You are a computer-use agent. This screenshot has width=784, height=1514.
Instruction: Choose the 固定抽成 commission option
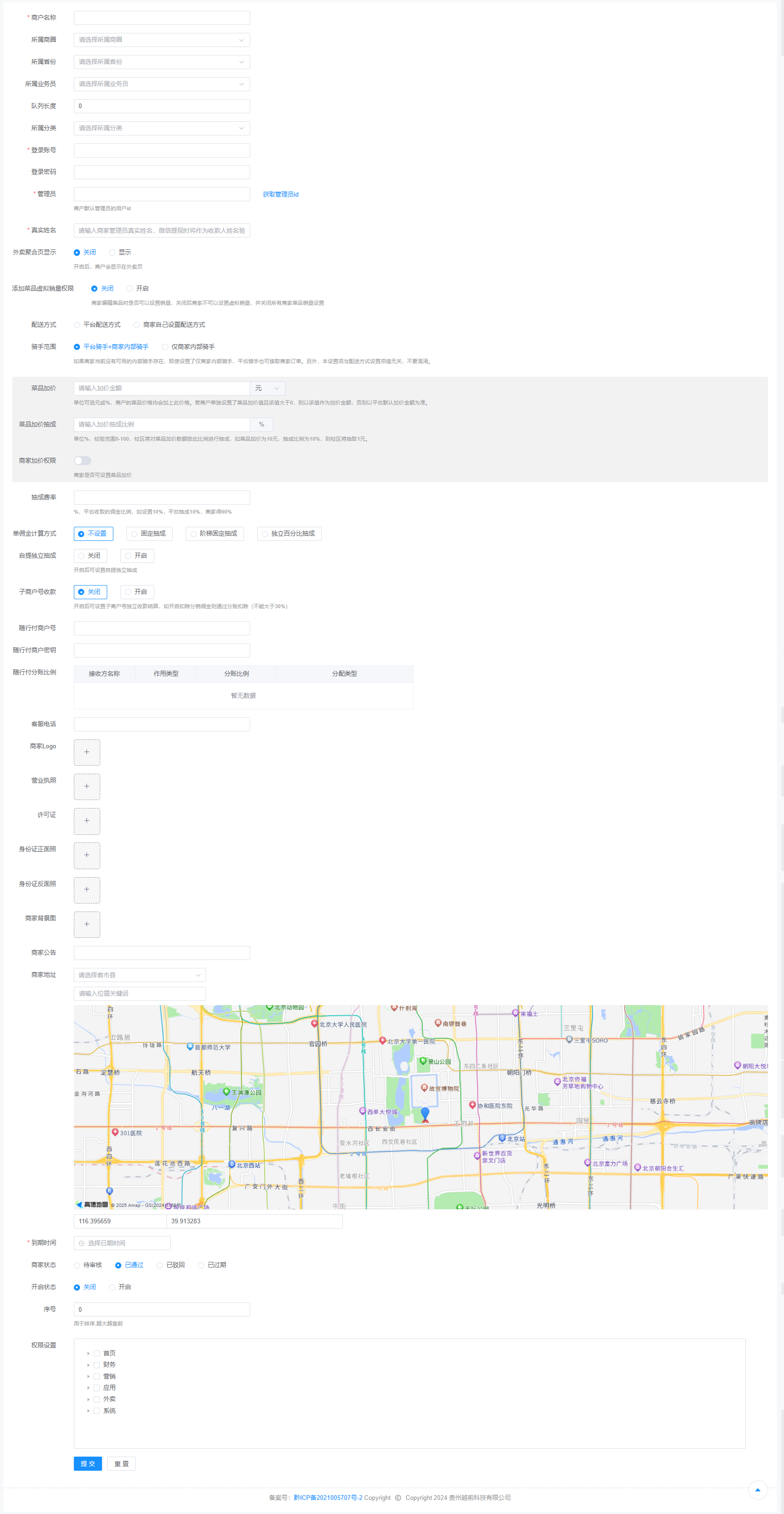[149, 534]
